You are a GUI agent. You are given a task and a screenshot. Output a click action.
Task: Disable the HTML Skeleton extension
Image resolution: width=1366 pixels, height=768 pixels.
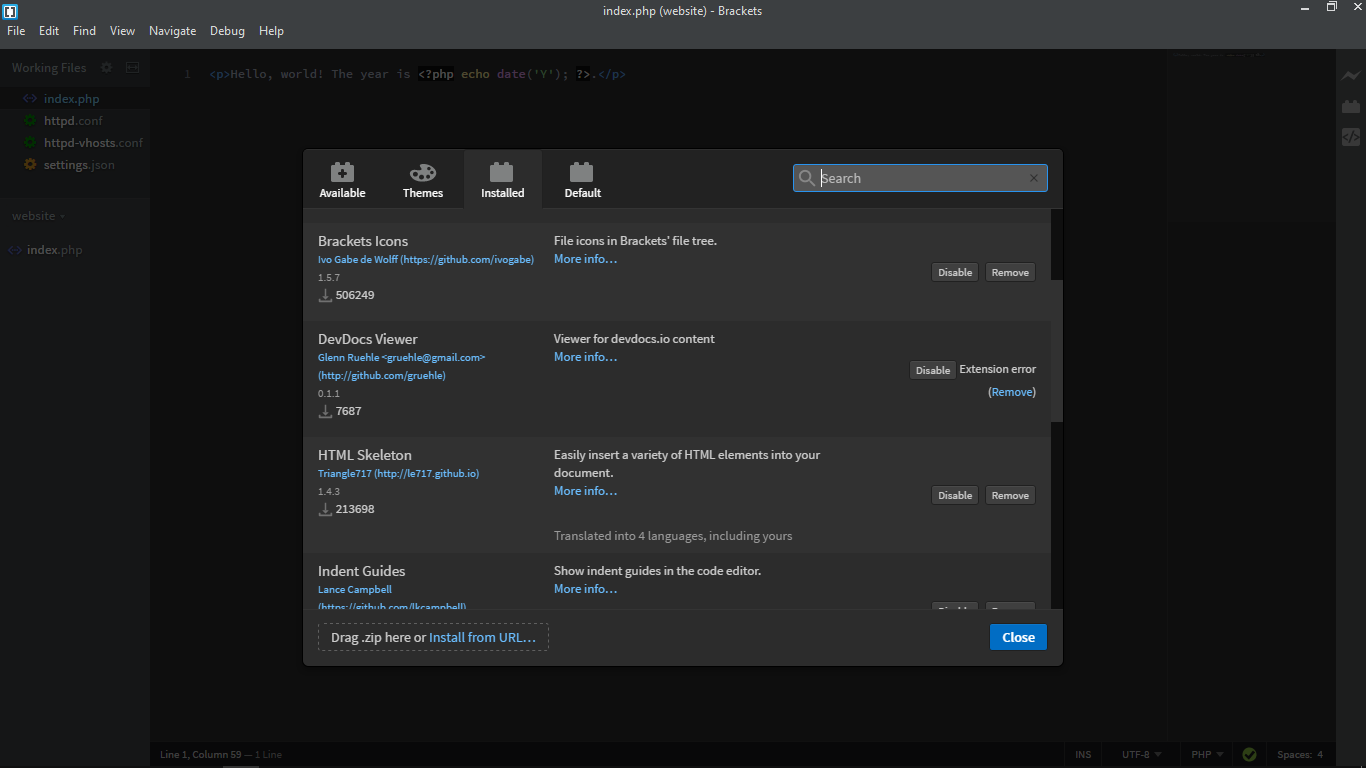pos(955,495)
